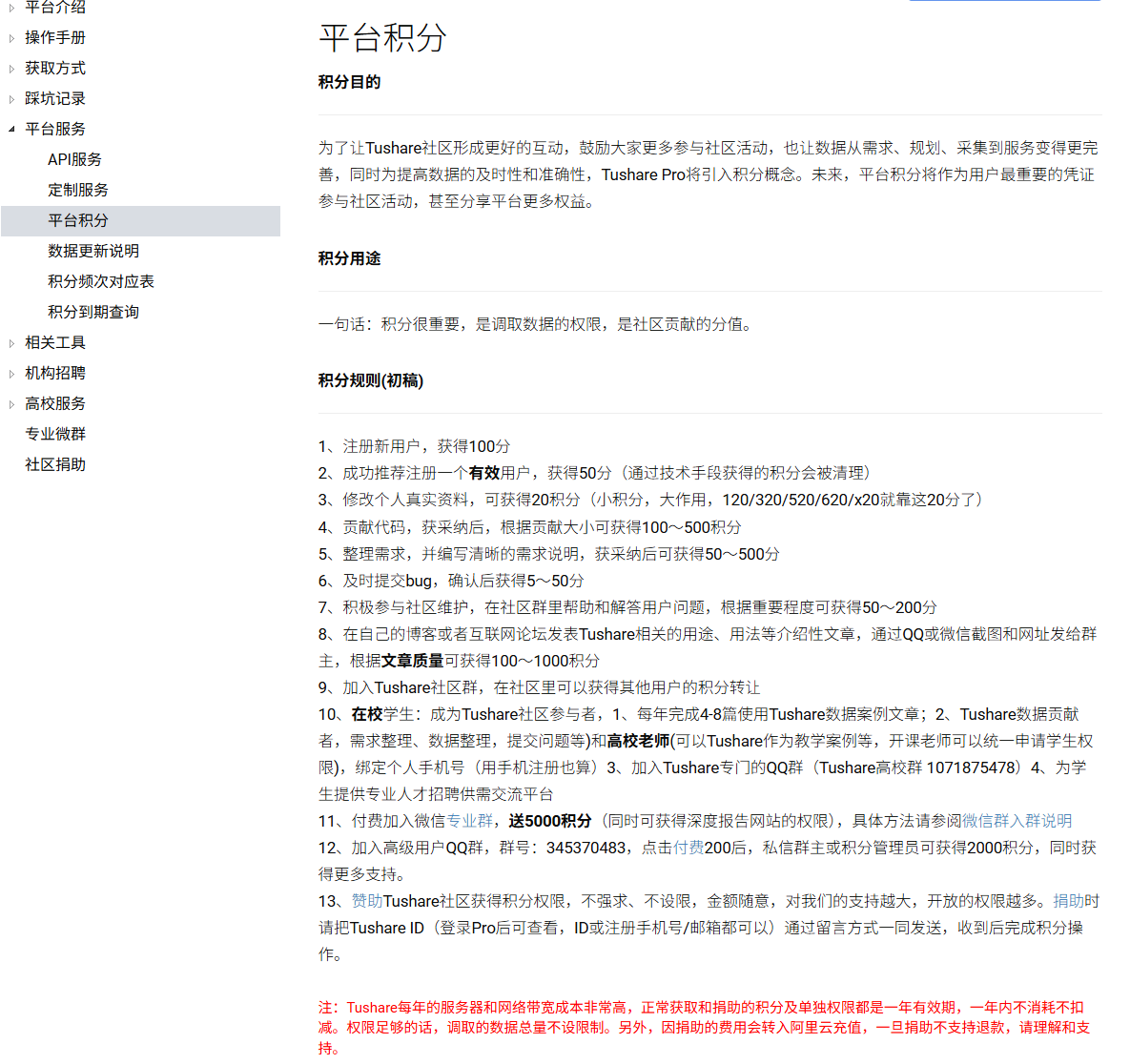Screen dimensions: 1130x1064
Task: Open 机构招聘 in the sidebar
Action: (55, 373)
